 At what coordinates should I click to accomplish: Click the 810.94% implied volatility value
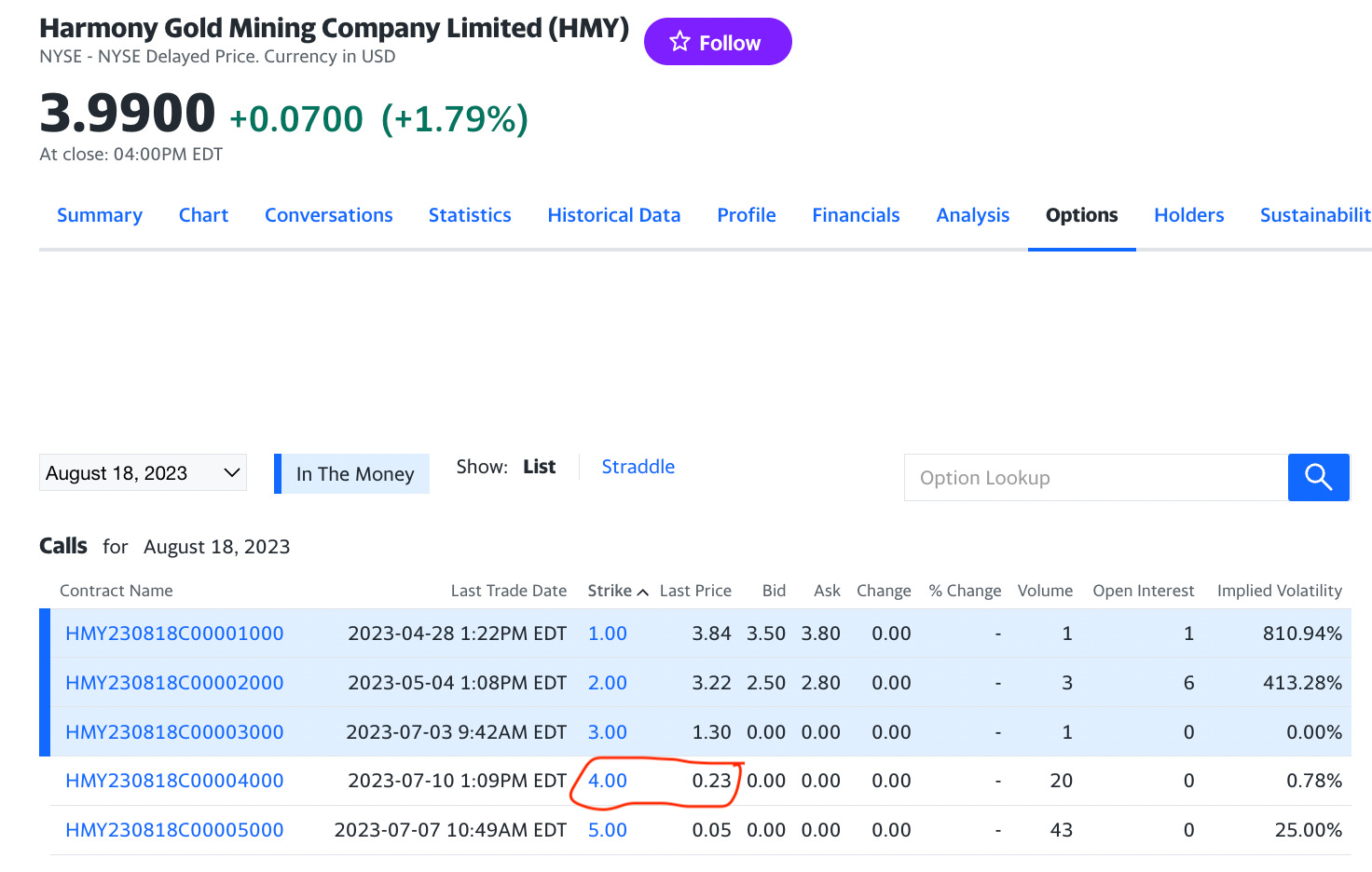[x=1302, y=634]
